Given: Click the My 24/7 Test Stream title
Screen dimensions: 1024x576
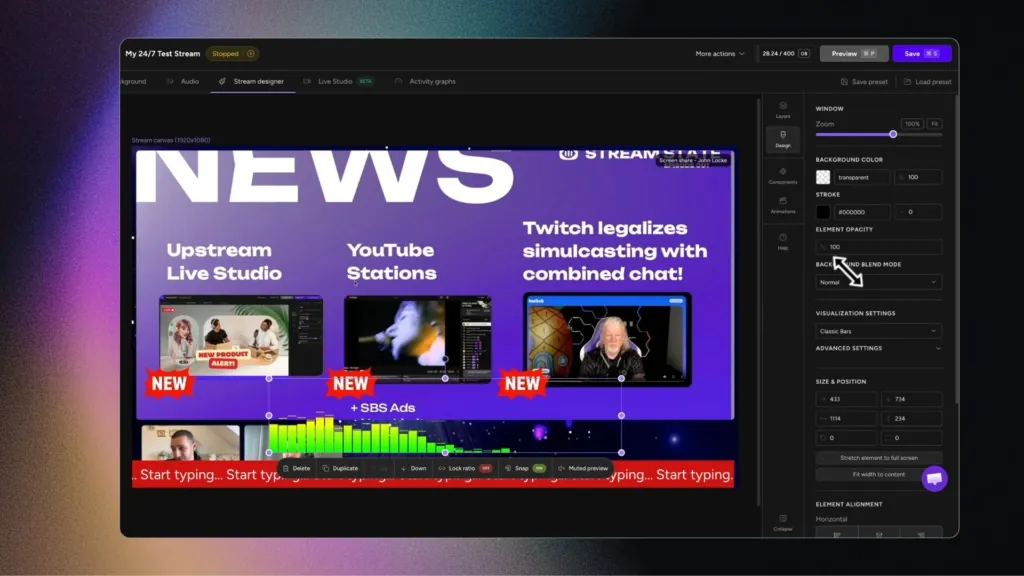Looking at the screenshot, I should (163, 54).
